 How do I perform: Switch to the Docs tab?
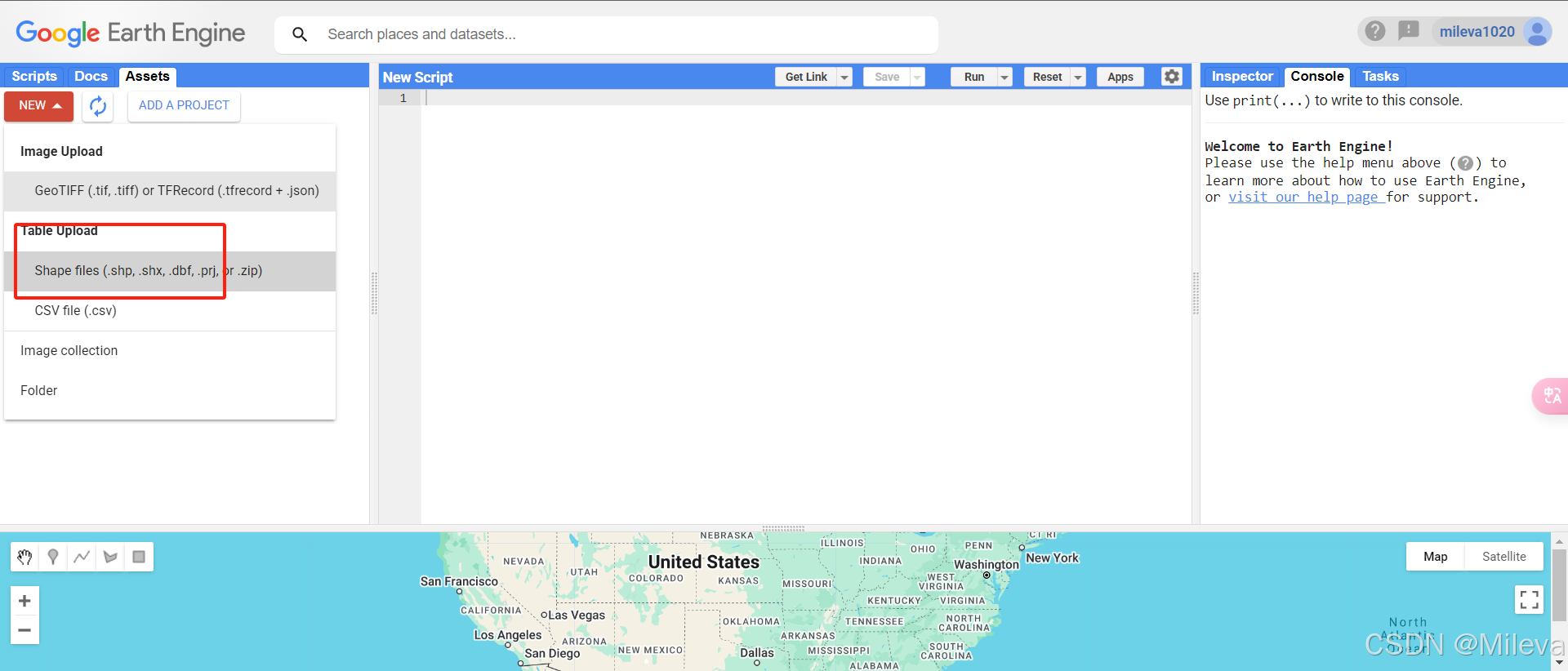(x=91, y=76)
